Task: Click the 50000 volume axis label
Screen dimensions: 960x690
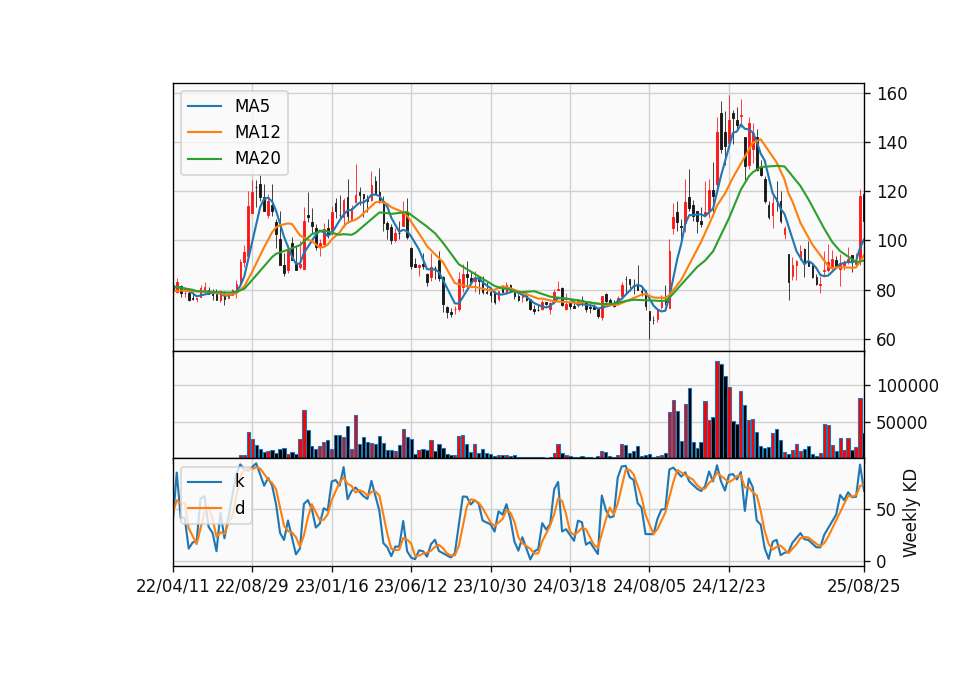Action: (902, 422)
